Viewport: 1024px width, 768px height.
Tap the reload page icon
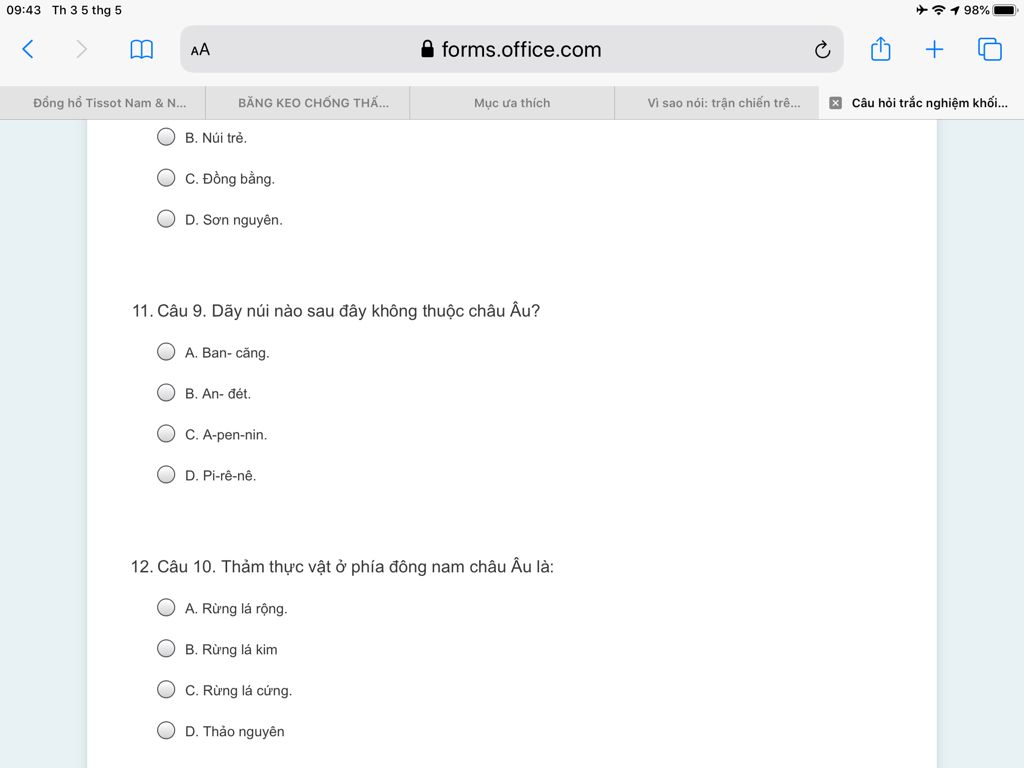pos(822,49)
